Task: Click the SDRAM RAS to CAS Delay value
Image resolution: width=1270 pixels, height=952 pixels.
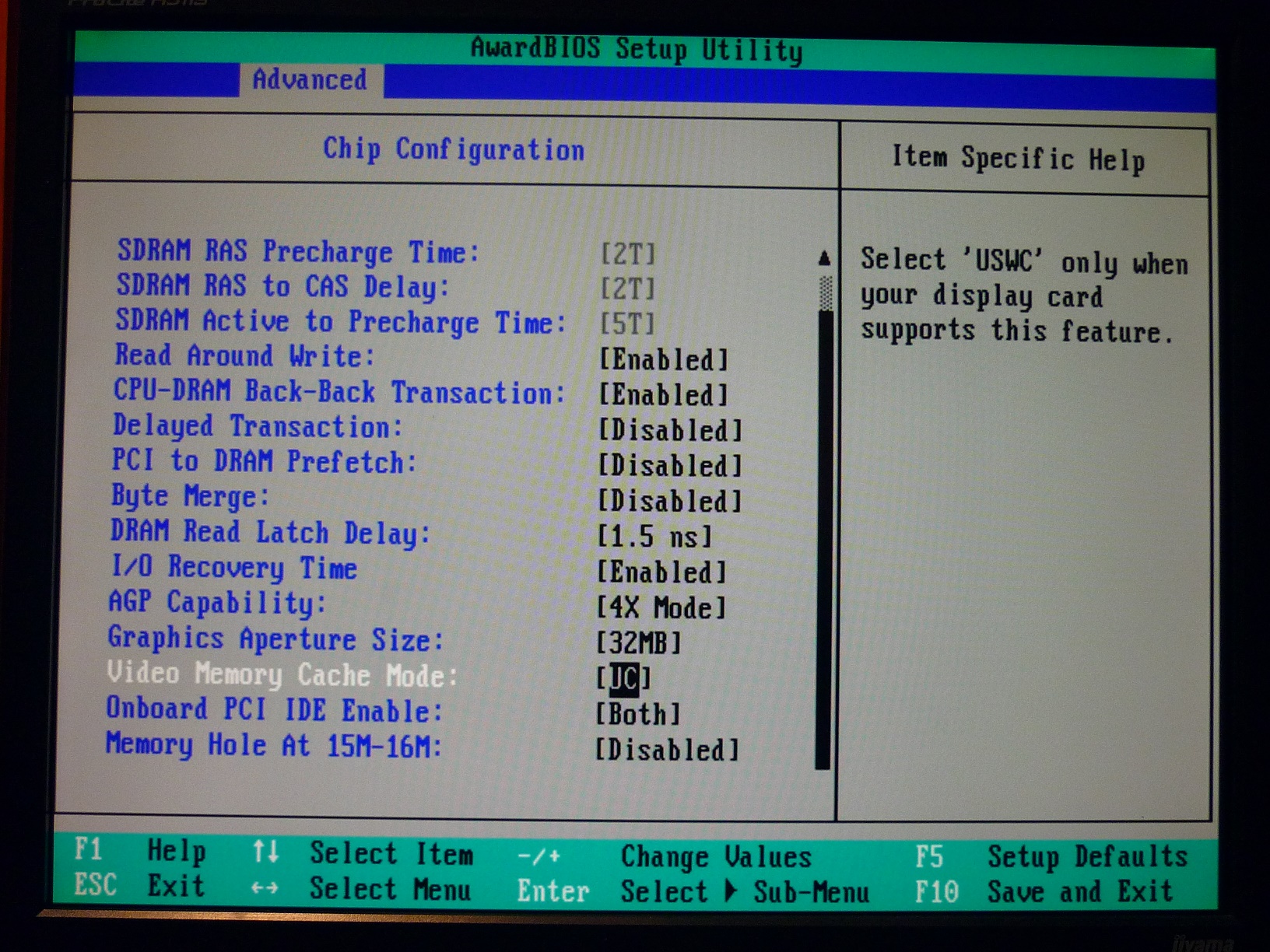Action: pyautogui.click(x=628, y=289)
